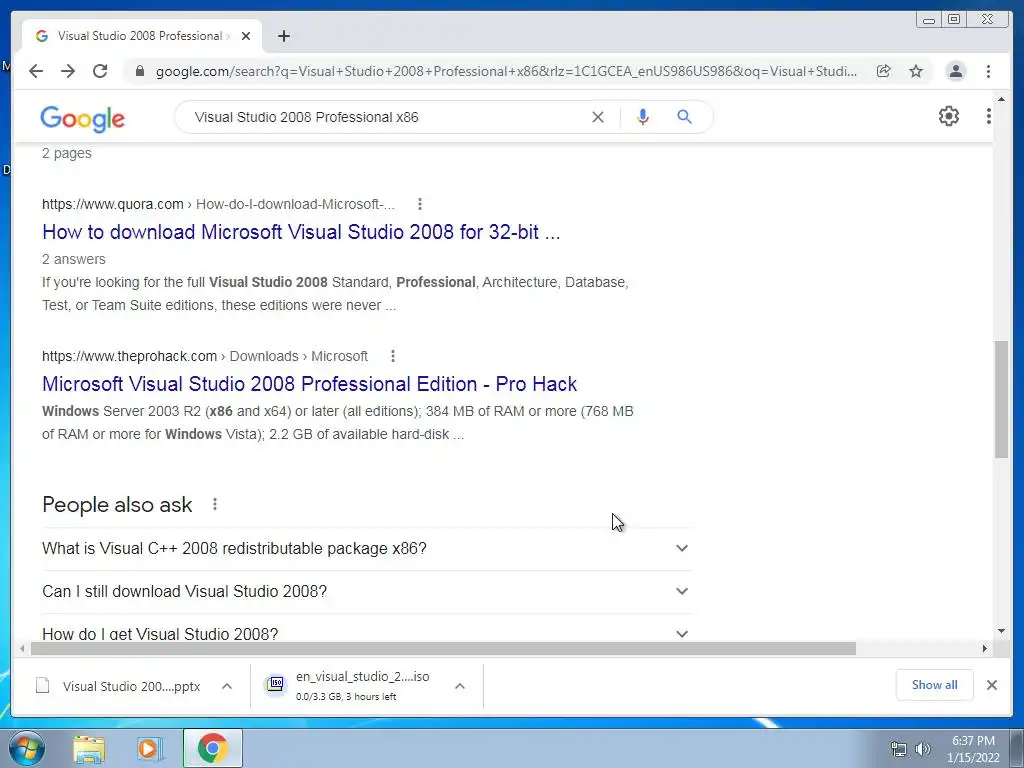The image size is (1024, 768).
Task: Focus the Google search input field
Action: click(x=385, y=117)
